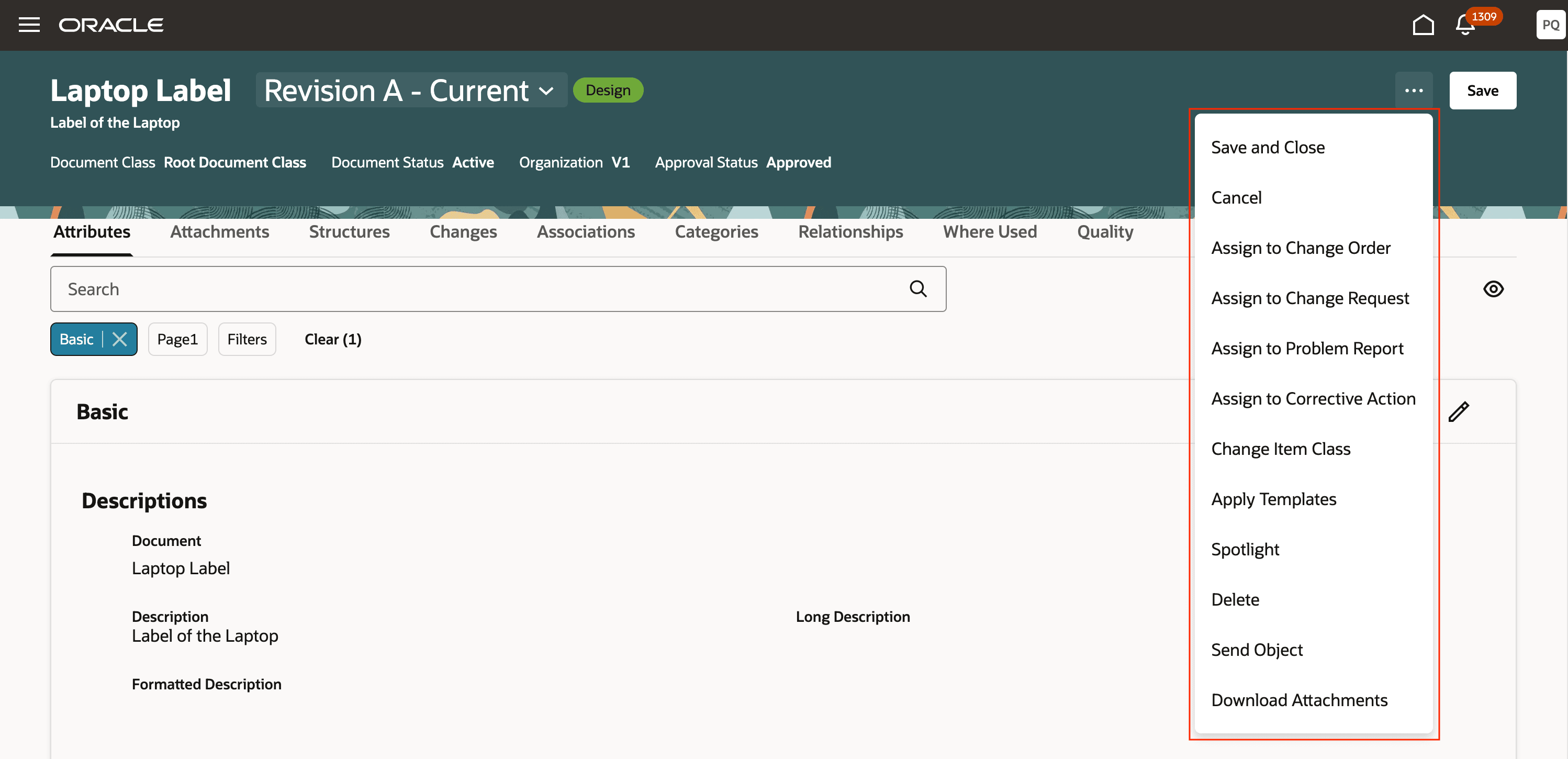
Task: Open the Where Used tab
Action: click(989, 232)
